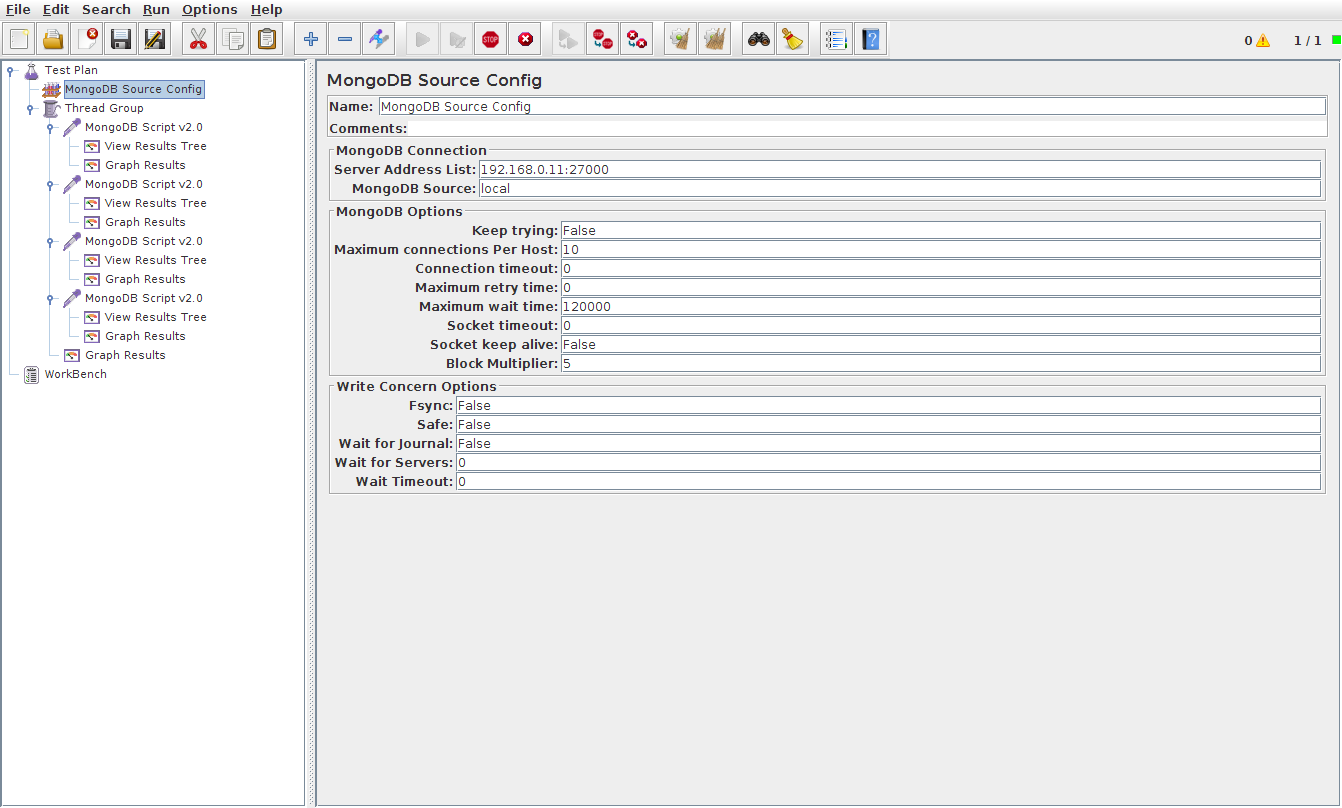
Task: Select Thread Group in the tree
Action: (x=104, y=108)
